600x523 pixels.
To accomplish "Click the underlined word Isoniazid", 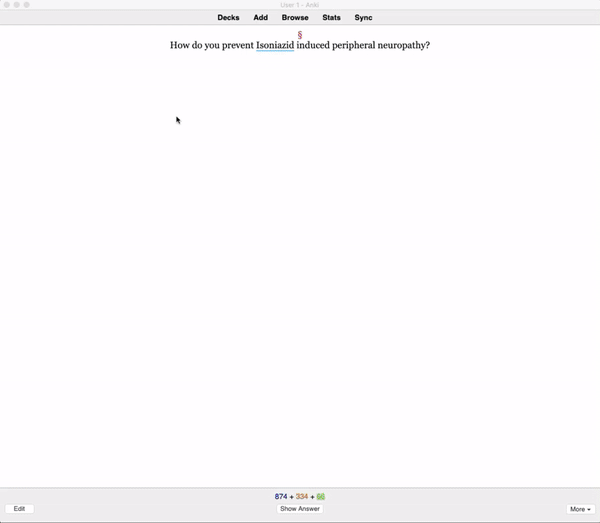I will (275, 45).
